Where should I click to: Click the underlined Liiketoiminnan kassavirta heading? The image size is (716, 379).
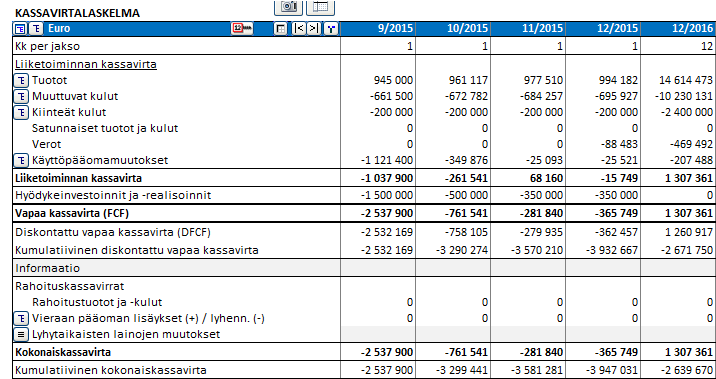tap(86, 64)
